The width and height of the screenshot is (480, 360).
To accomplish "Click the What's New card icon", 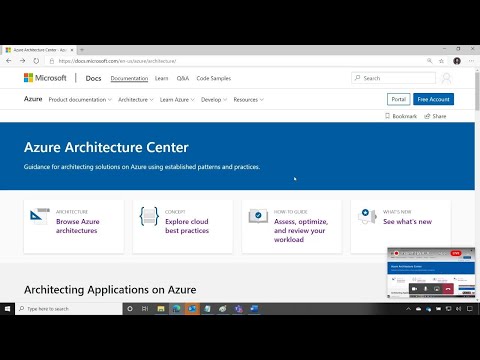I will [367, 216].
